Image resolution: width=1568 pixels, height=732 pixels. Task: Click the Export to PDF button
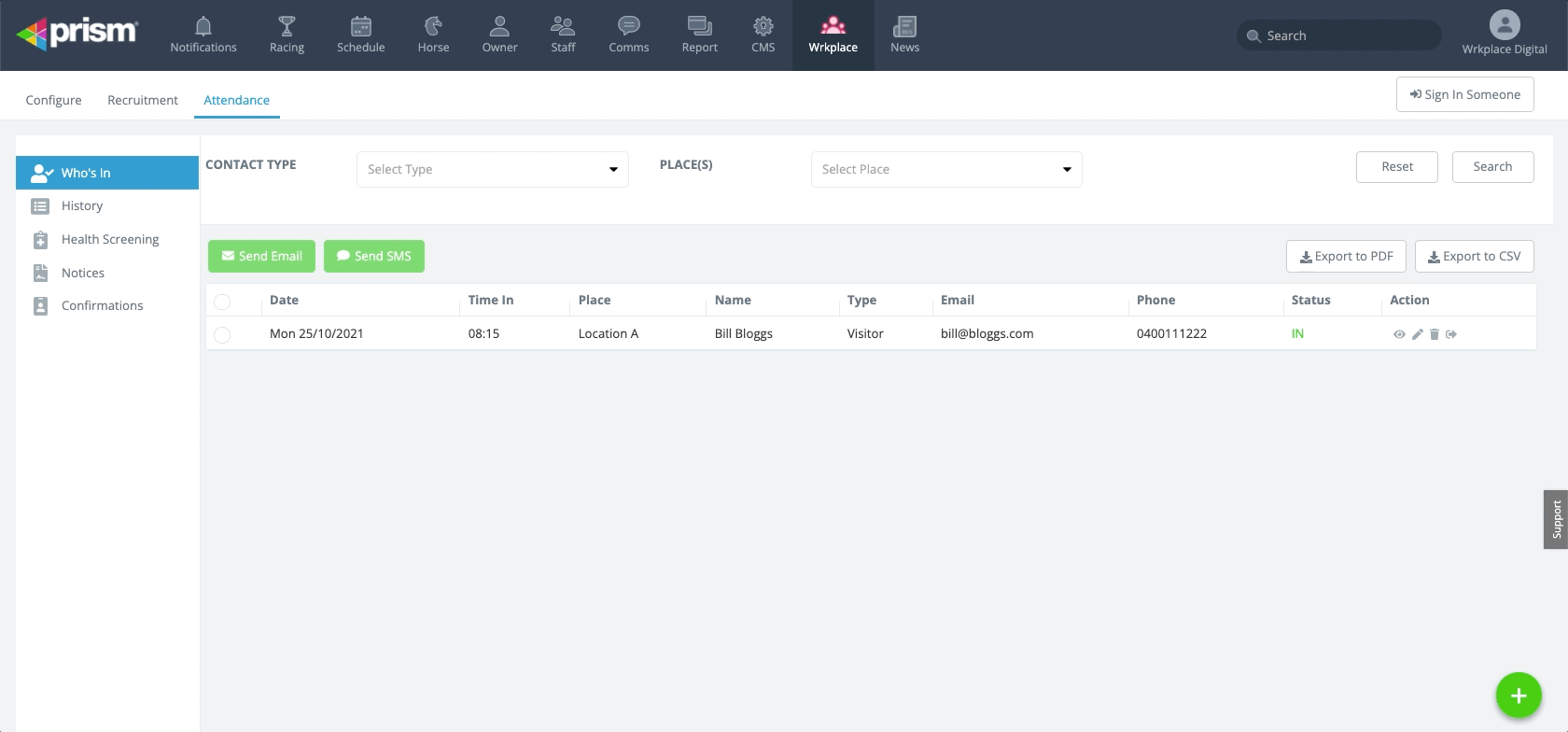click(1346, 256)
